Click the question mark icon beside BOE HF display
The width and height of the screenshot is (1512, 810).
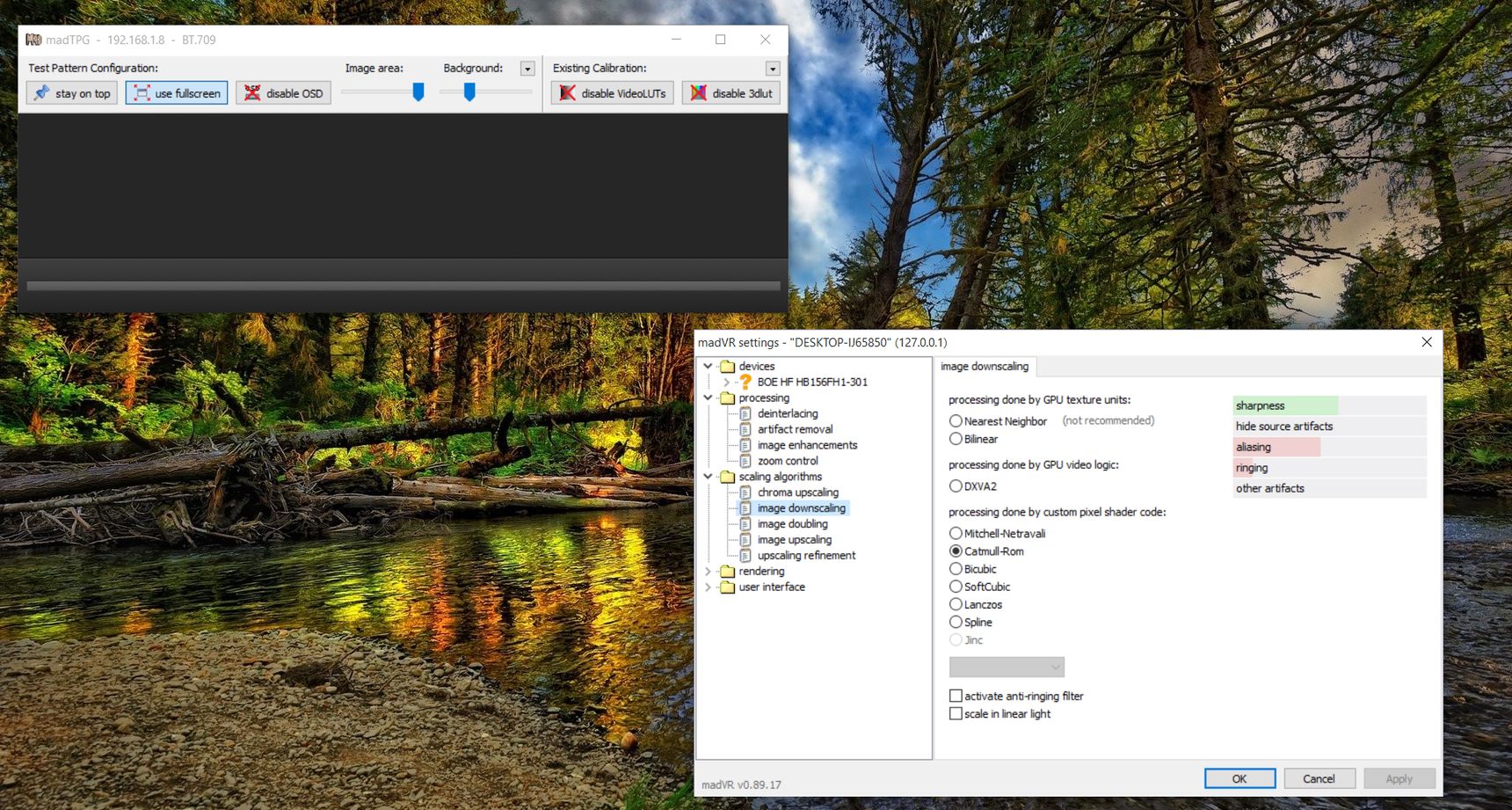pyautogui.click(x=745, y=382)
